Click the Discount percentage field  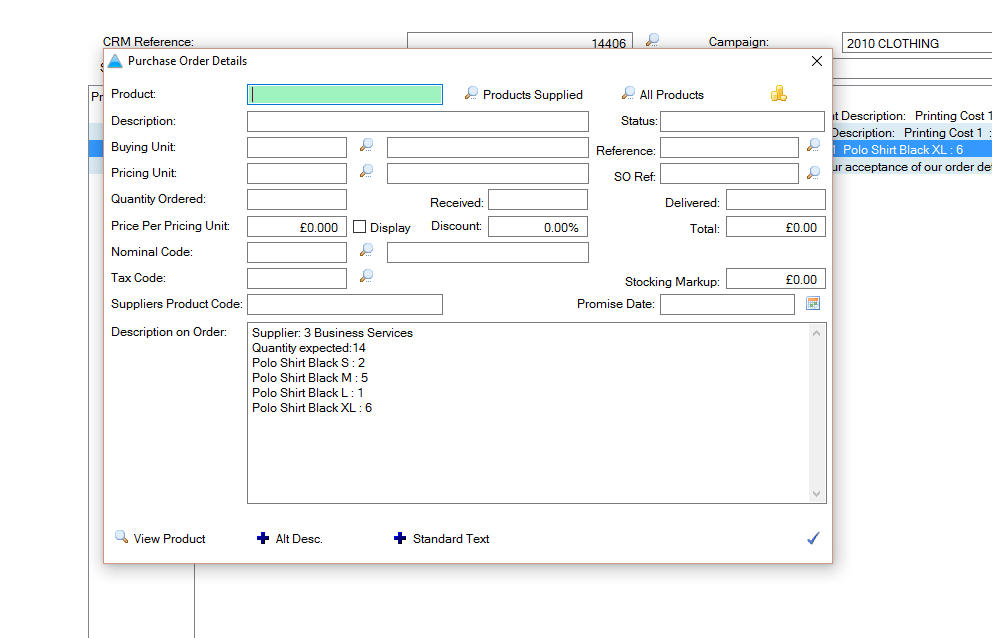click(x=538, y=227)
